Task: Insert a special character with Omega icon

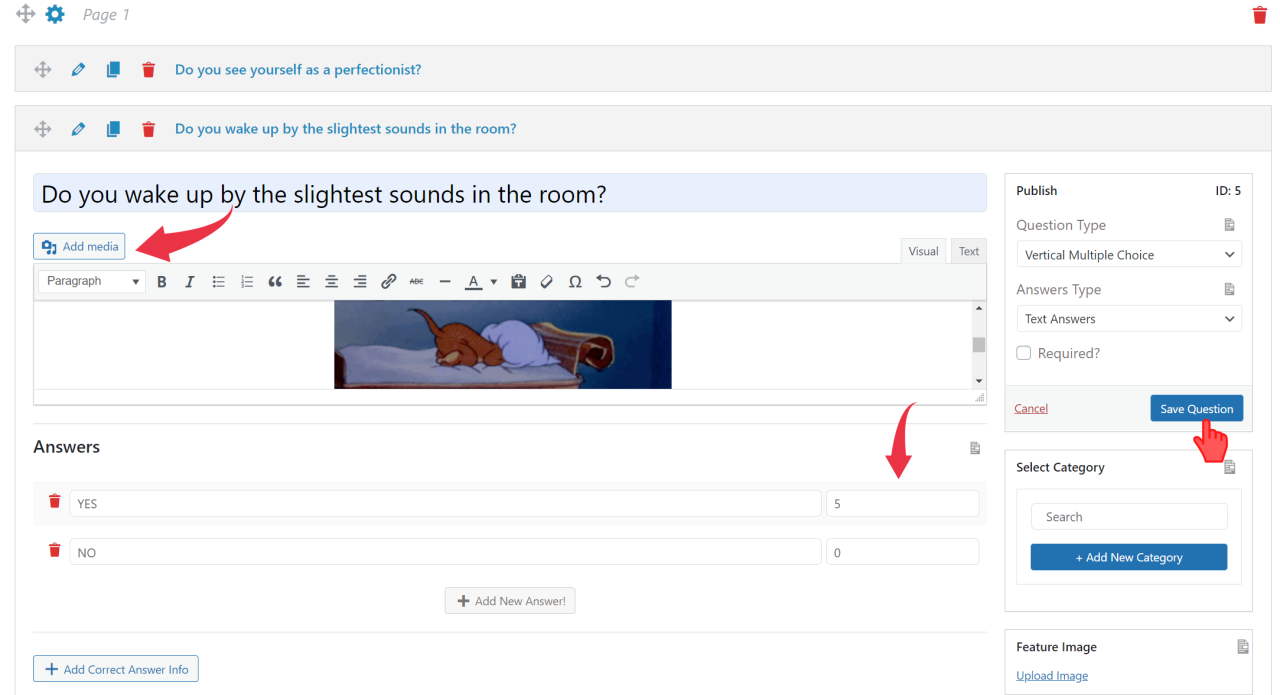Action: (575, 281)
